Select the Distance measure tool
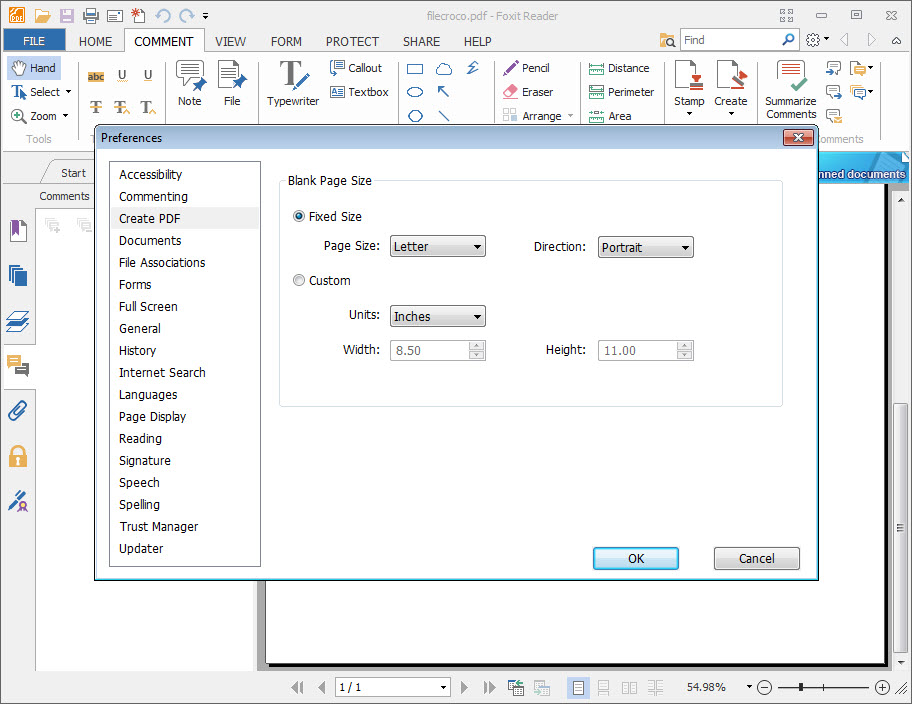Screen dimensions: 912x704 coord(618,68)
